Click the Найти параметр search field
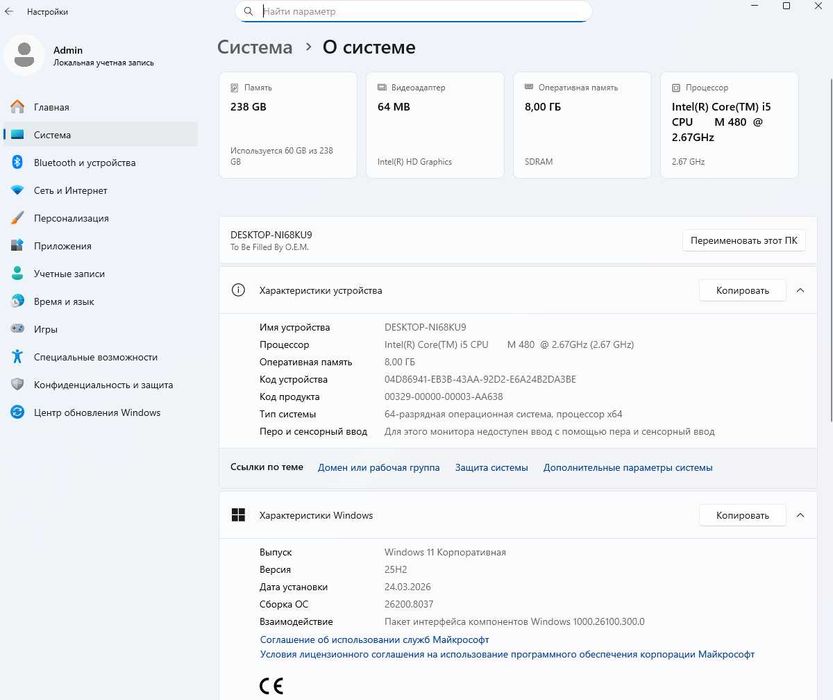This screenshot has height=700, width=833. point(420,12)
